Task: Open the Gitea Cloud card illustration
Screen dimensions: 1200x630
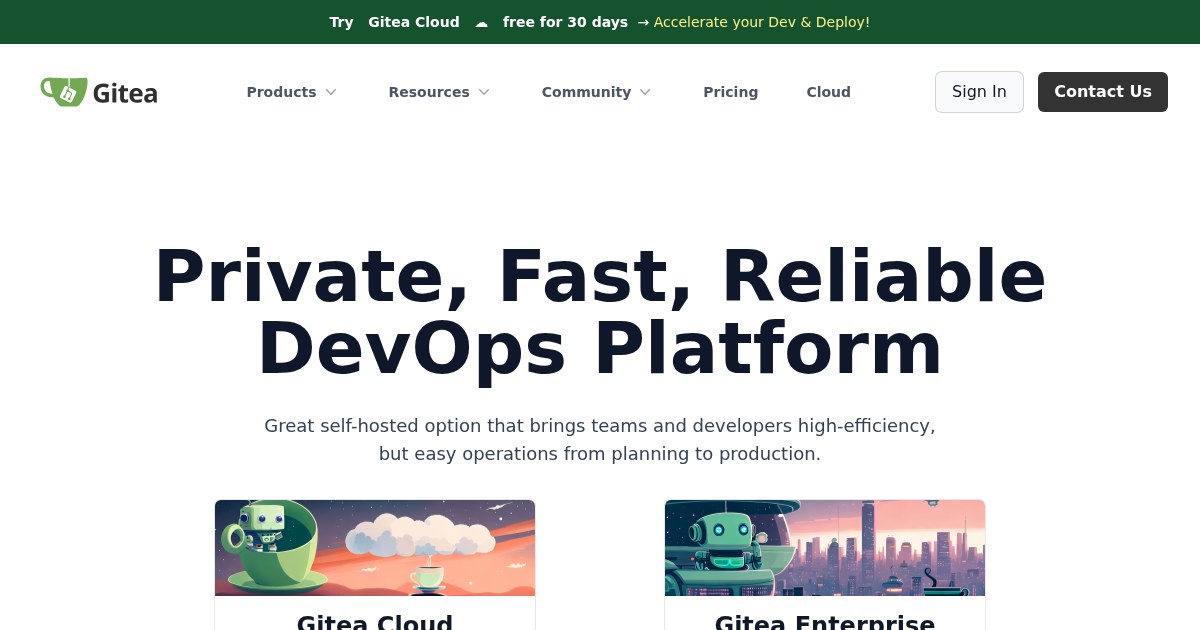Action: click(375, 548)
